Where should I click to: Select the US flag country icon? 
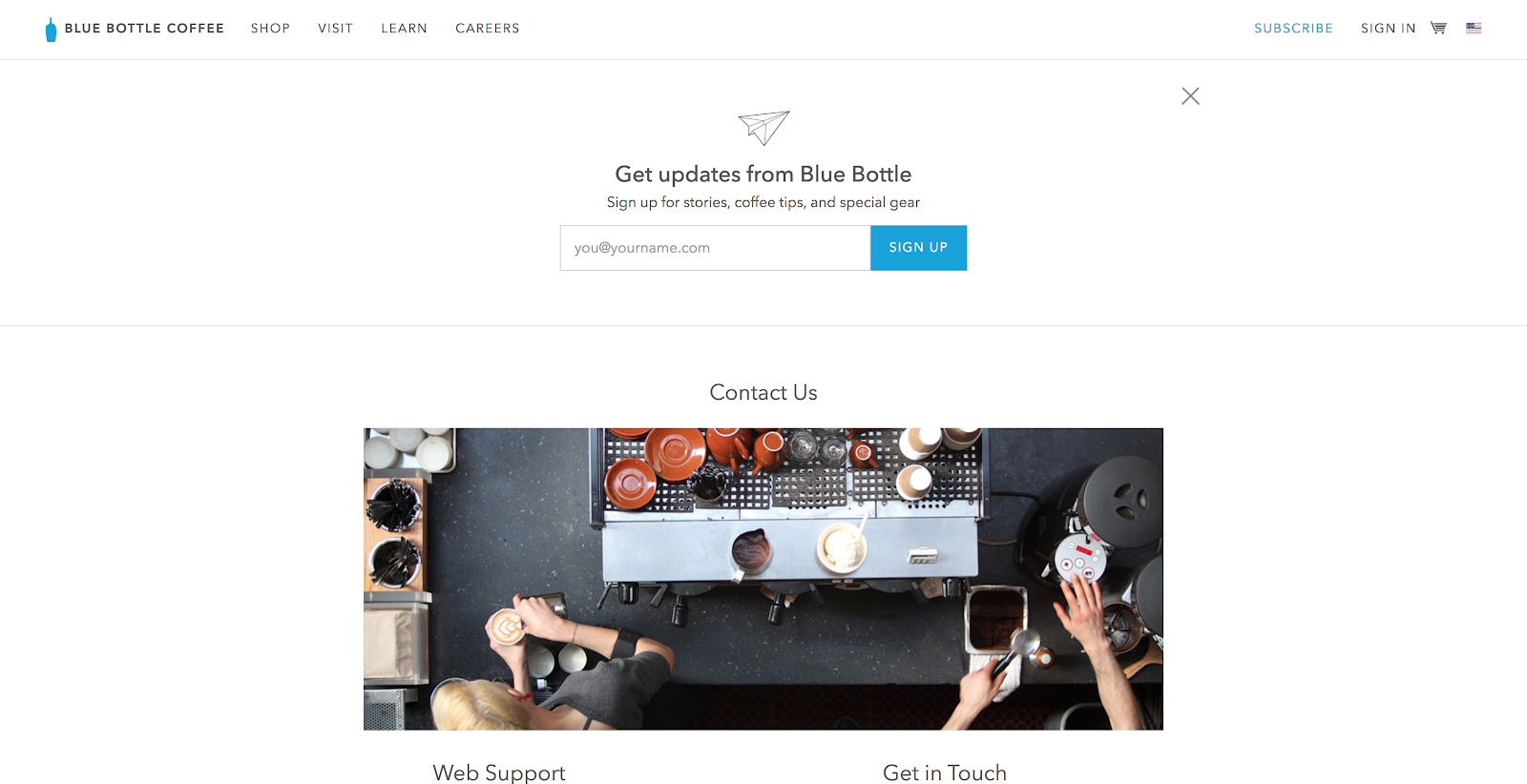[x=1474, y=28]
